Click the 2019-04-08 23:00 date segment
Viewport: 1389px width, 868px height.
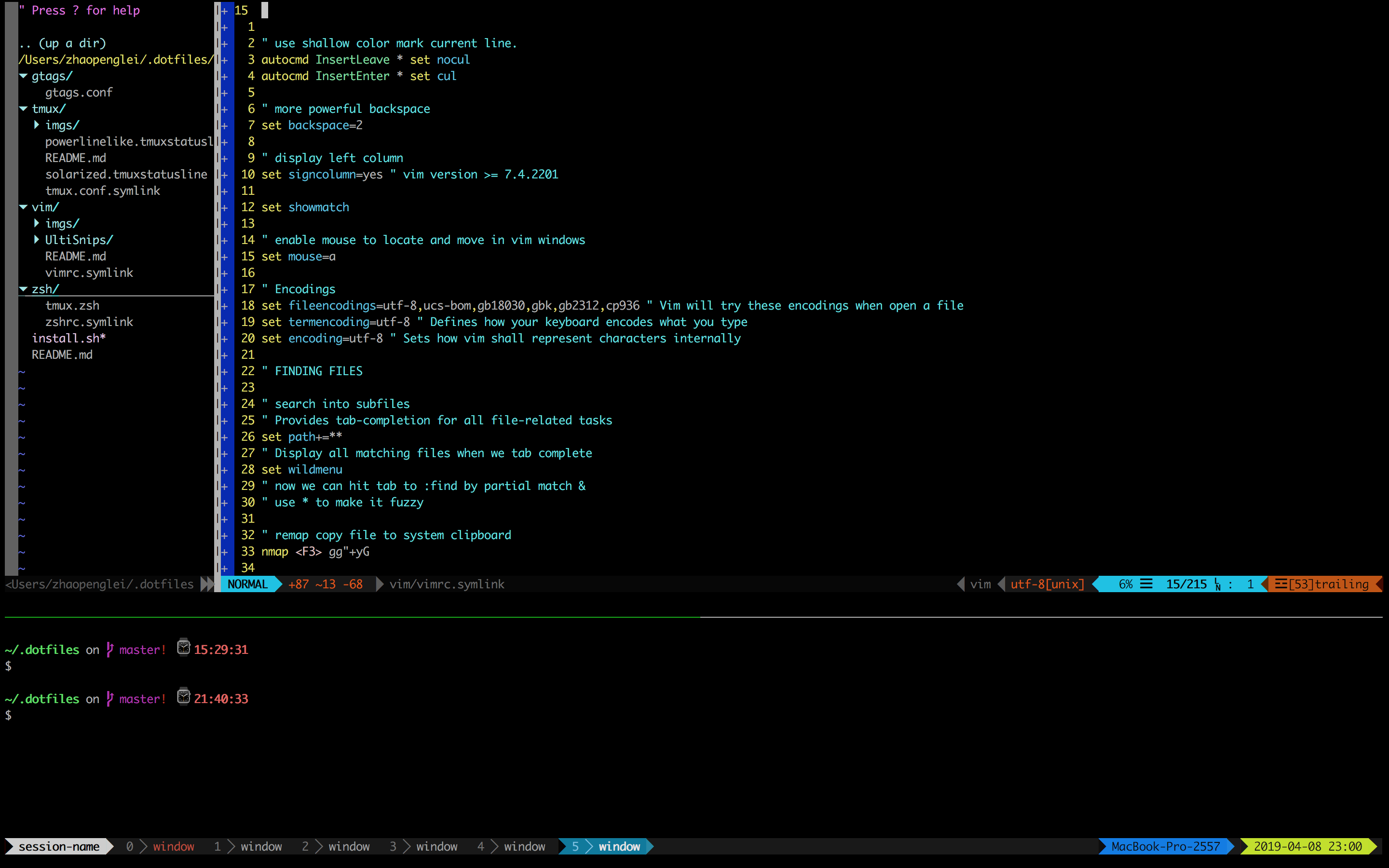point(1307,847)
